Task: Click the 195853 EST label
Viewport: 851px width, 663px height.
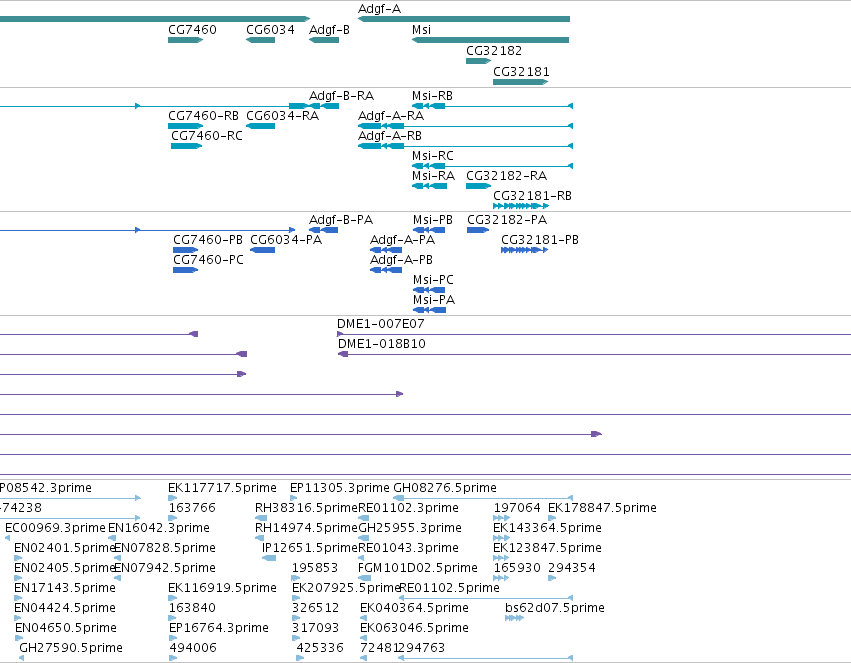Action: (x=315, y=568)
